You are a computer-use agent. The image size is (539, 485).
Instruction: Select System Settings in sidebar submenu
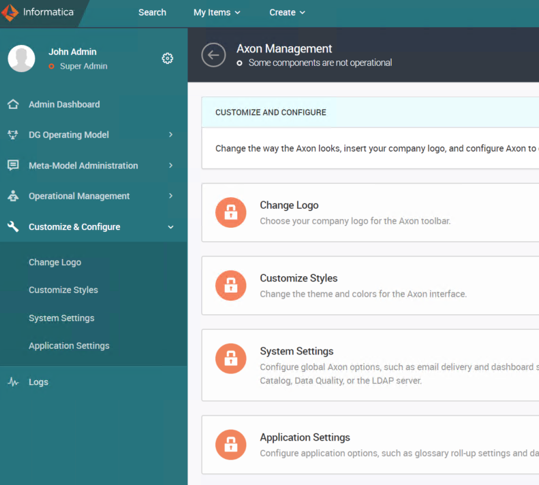click(62, 318)
